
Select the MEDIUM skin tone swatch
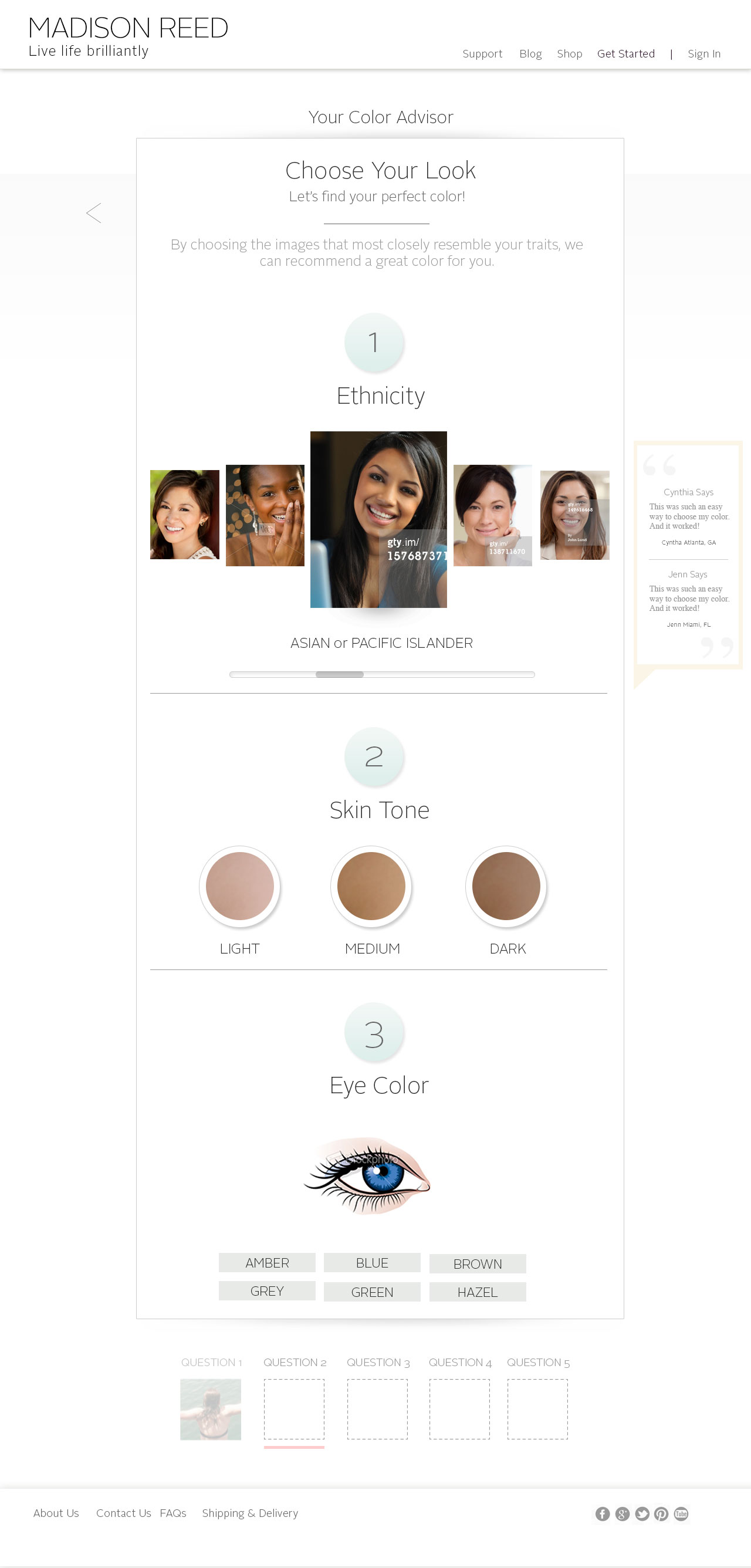371,886
